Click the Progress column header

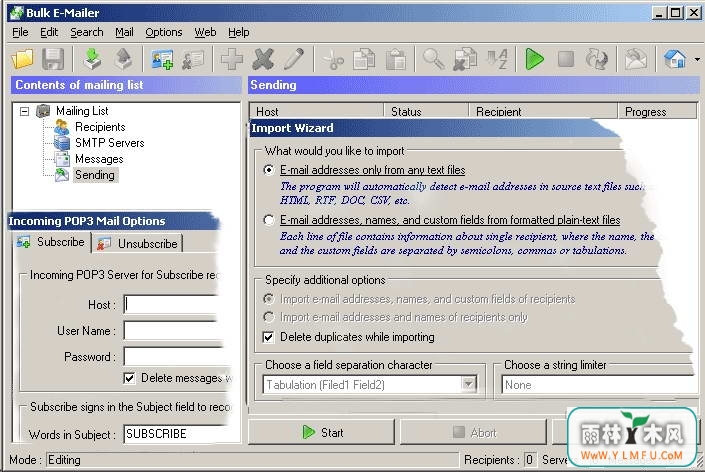point(658,111)
